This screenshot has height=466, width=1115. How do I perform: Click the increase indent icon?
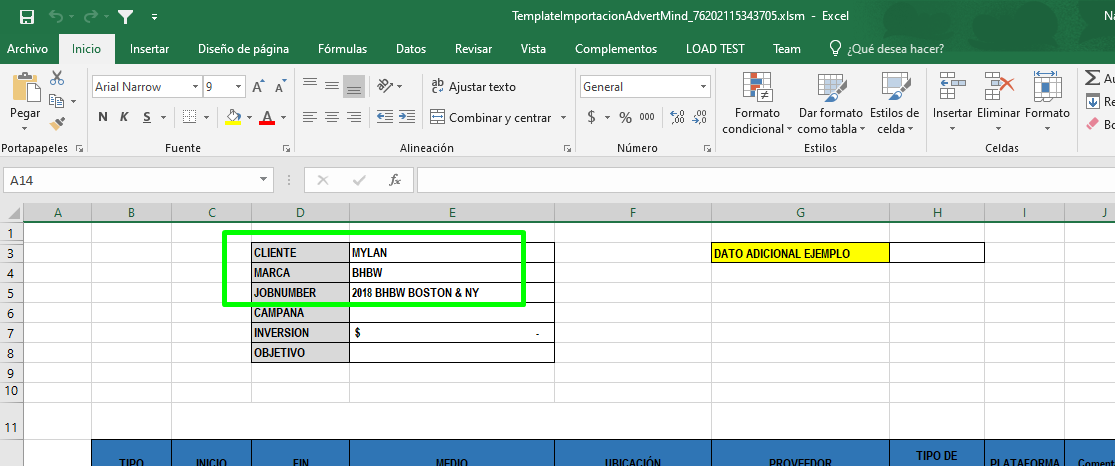pos(408,117)
